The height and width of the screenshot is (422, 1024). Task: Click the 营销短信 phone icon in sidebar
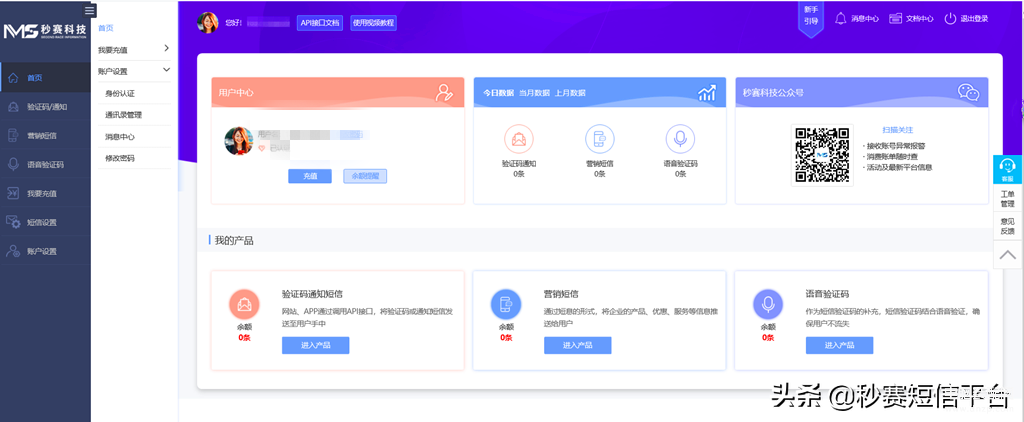coord(13,136)
